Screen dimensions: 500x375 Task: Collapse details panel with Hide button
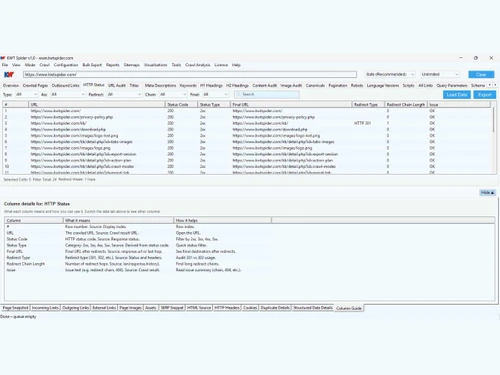(x=488, y=193)
